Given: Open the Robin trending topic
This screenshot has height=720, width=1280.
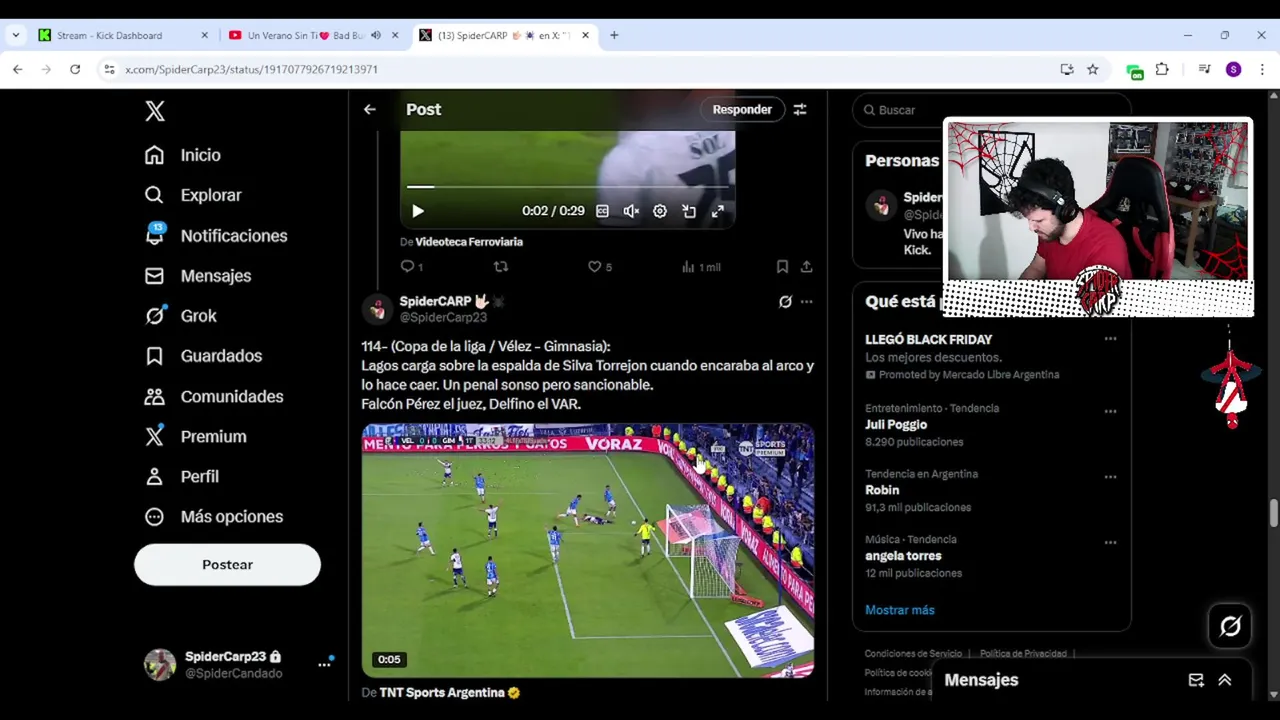Looking at the screenshot, I should pos(882,490).
